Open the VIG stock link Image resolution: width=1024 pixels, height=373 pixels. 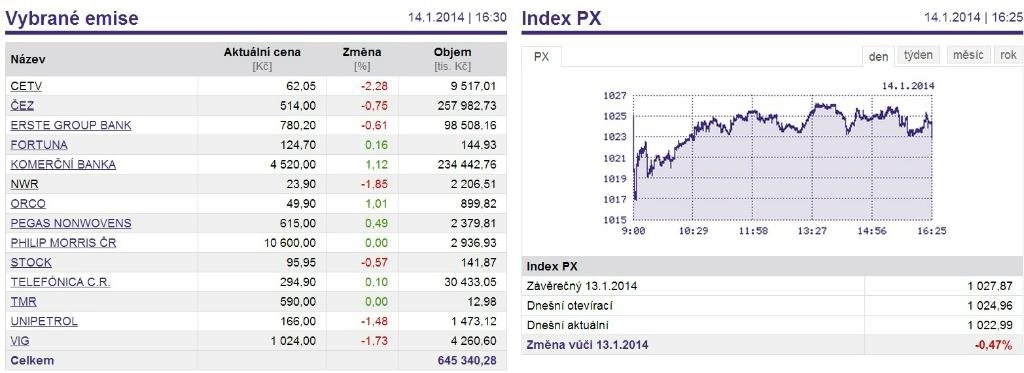click(20, 341)
